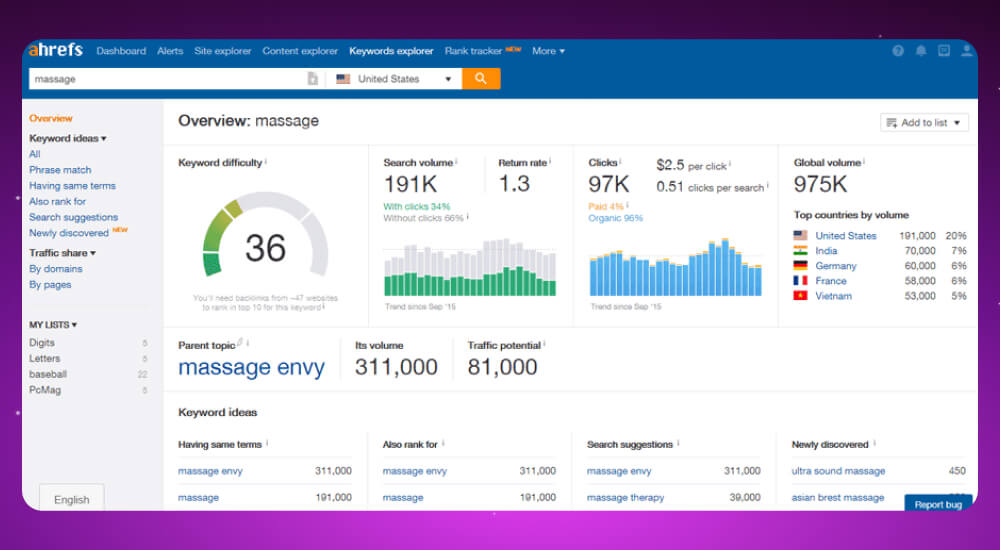This screenshot has height=550, width=1000.
Task: Open By domains in sidebar
Action: point(55,269)
